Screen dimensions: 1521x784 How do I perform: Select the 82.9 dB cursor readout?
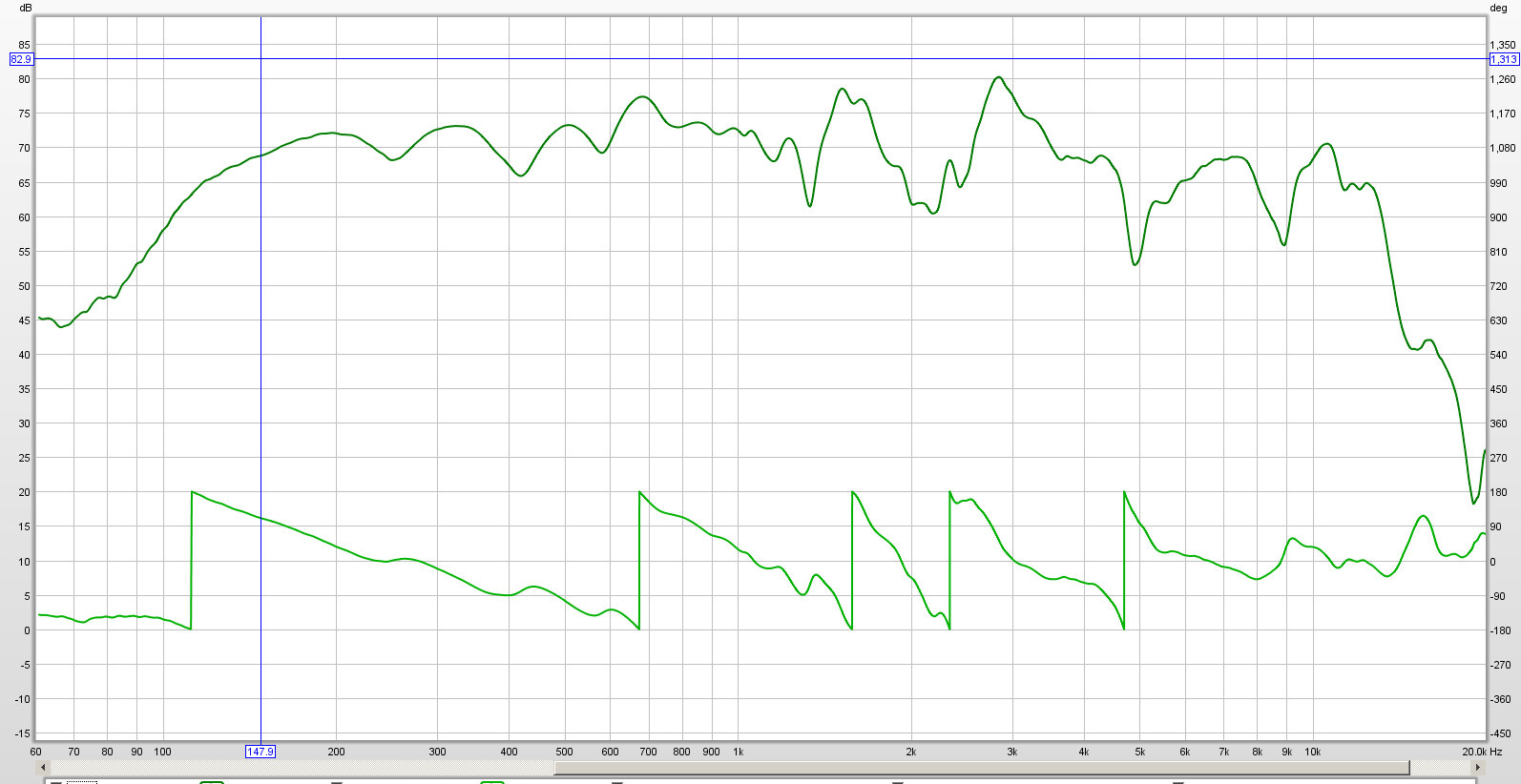point(20,59)
